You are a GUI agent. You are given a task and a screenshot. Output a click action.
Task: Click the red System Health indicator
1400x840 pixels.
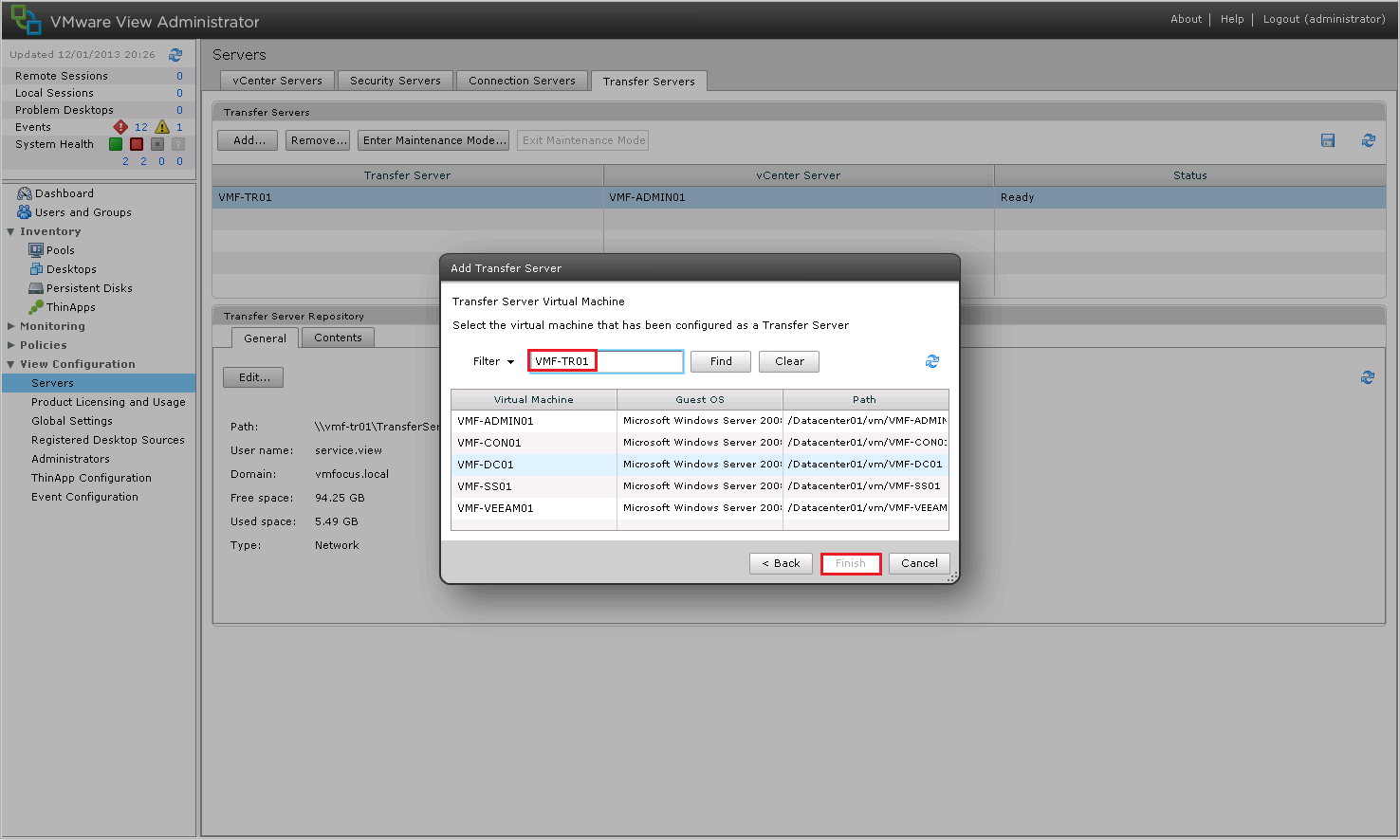137,144
